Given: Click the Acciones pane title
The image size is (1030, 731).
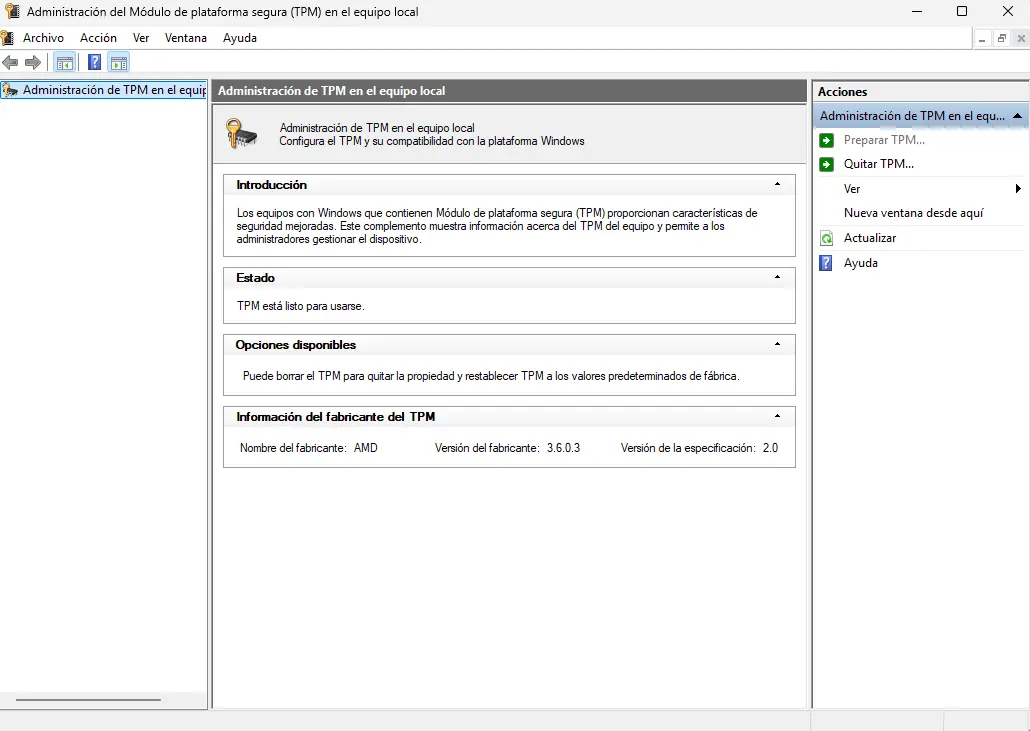Looking at the screenshot, I should pyautogui.click(x=842, y=92).
